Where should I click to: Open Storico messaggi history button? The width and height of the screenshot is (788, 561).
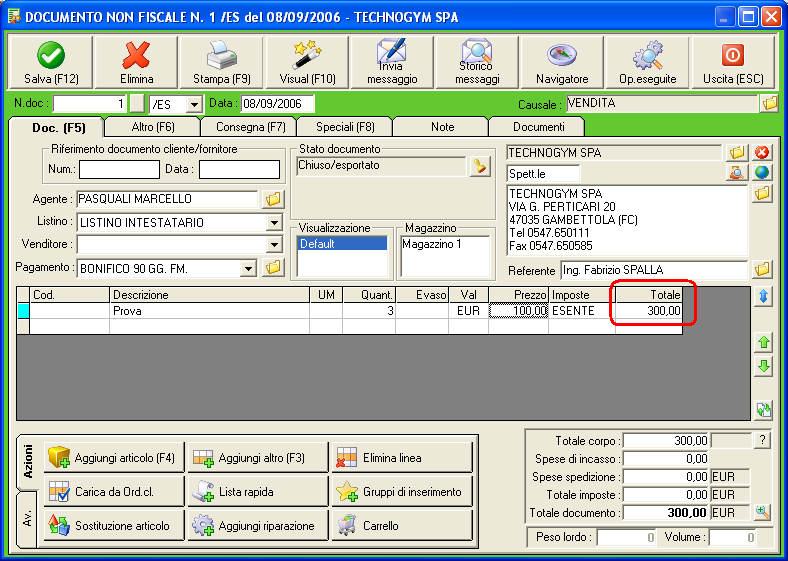[477, 62]
